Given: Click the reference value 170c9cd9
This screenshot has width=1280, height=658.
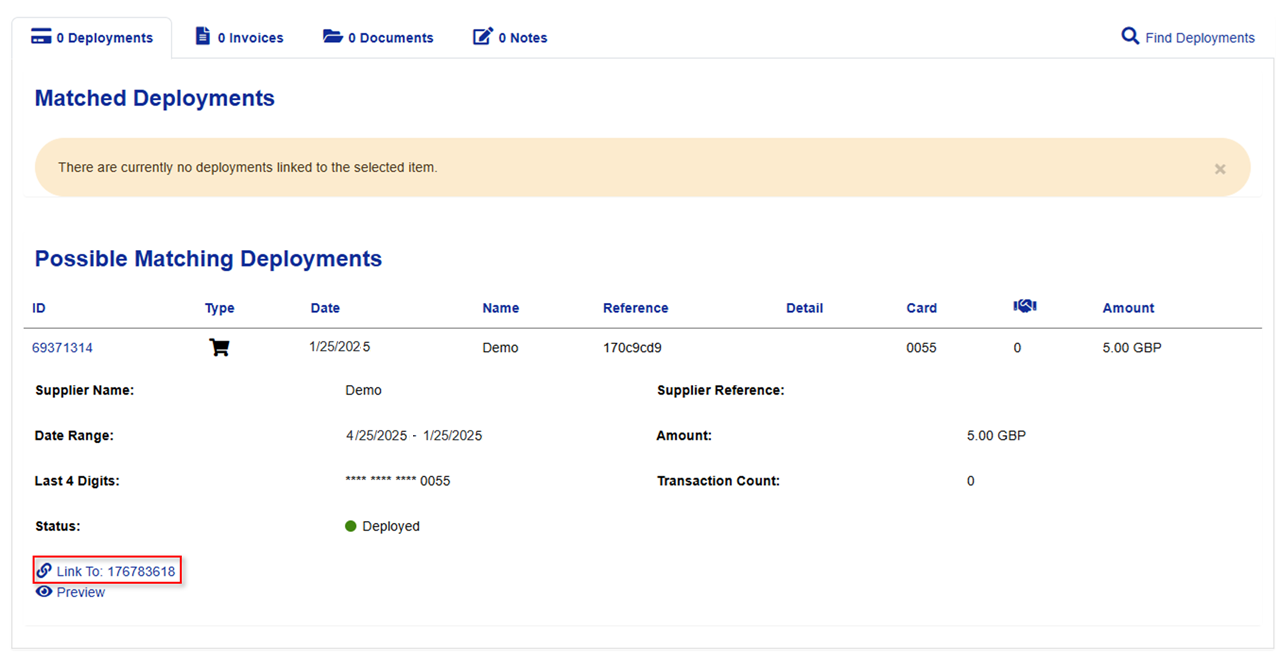Looking at the screenshot, I should pyautogui.click(x=633, y=348).
